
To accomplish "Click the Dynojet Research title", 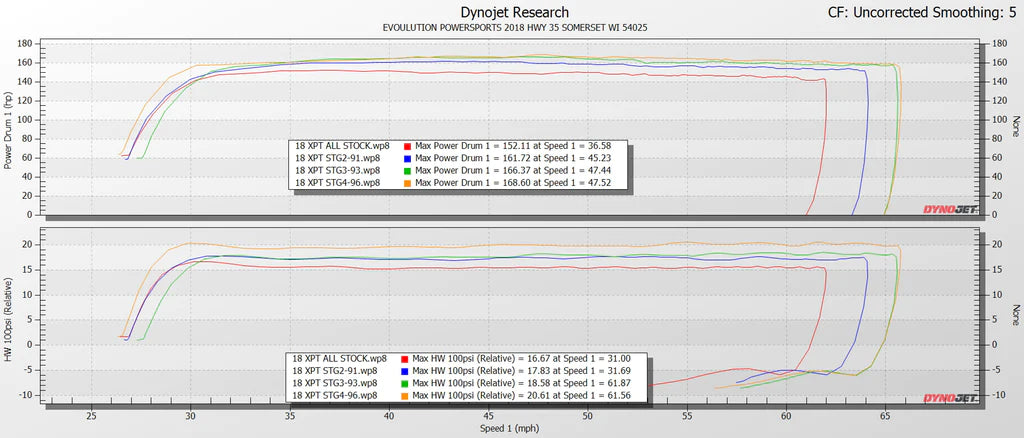I will point(512,12).
